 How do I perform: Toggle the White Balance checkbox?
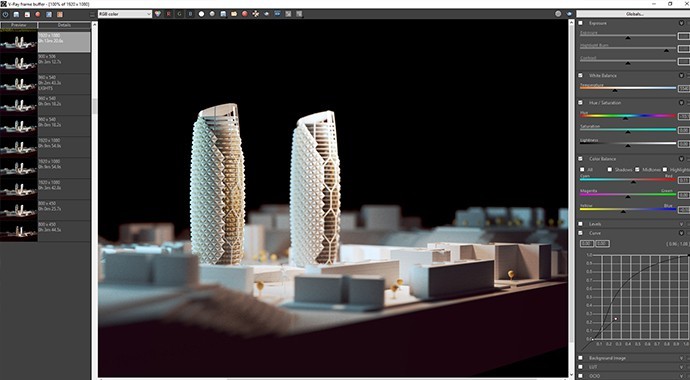[x=580, y=75]
